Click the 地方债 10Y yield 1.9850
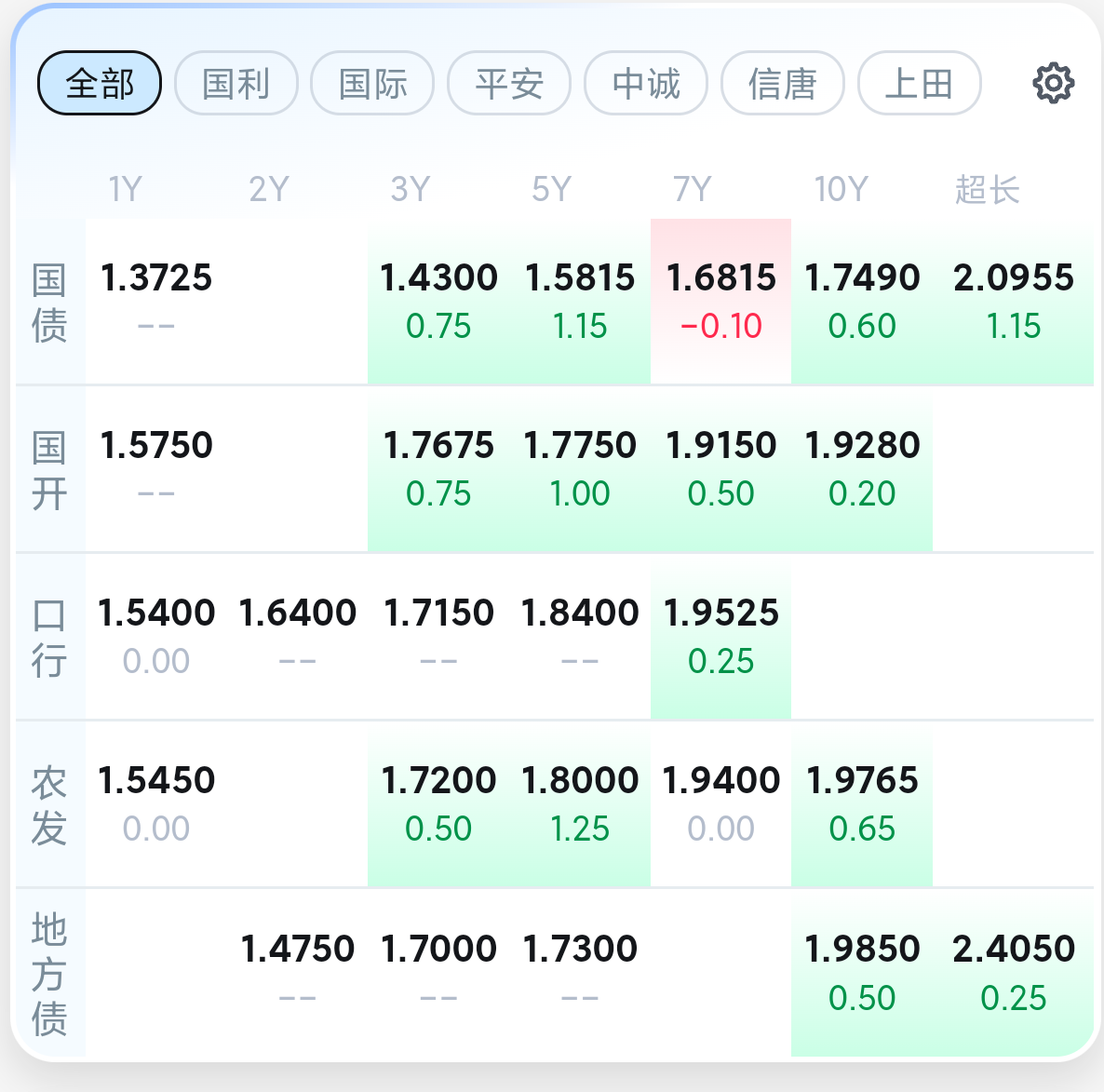 tap(862, 950)
